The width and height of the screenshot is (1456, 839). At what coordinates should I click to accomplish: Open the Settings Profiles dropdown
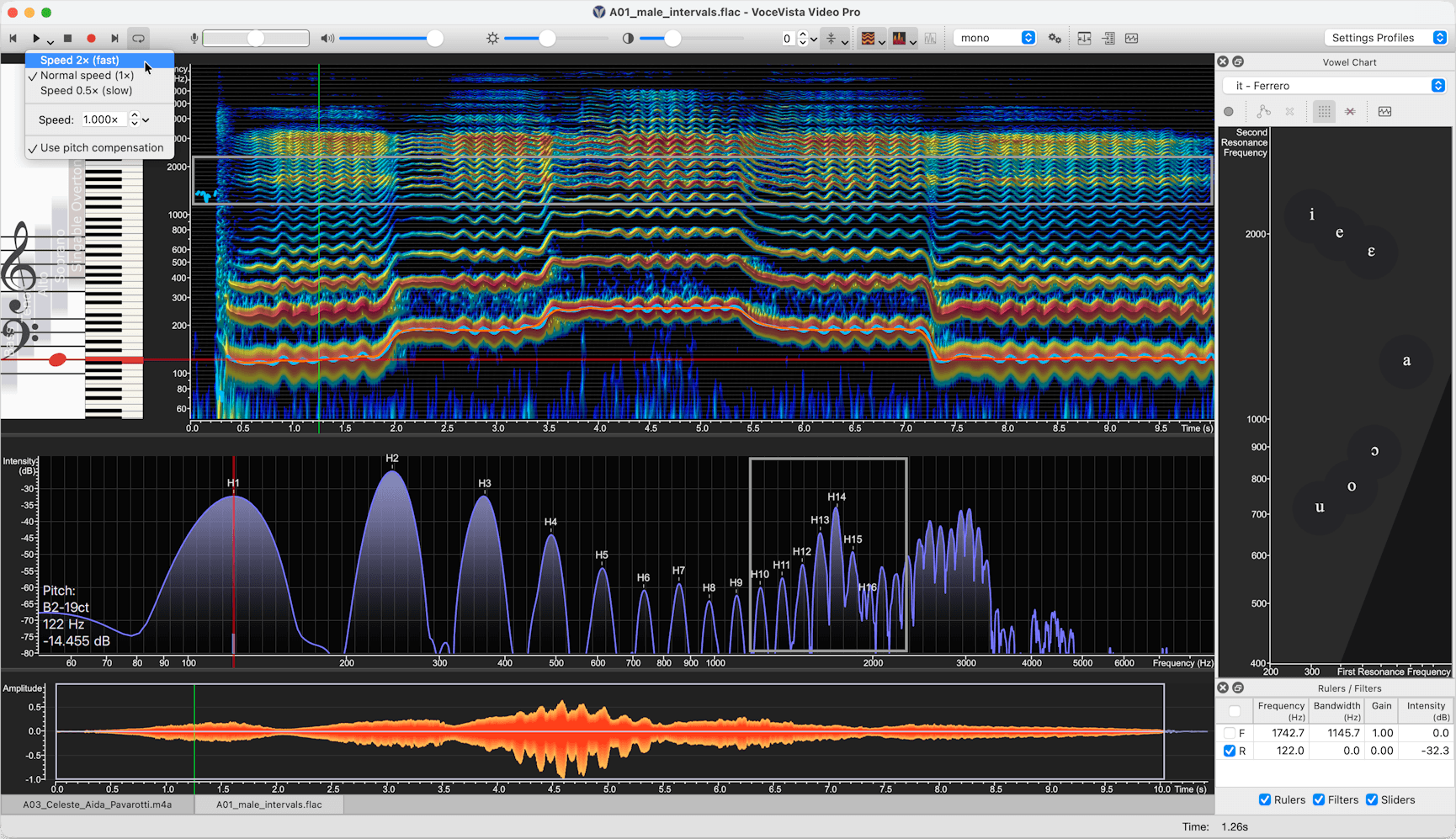click(x=1385, y=38)
